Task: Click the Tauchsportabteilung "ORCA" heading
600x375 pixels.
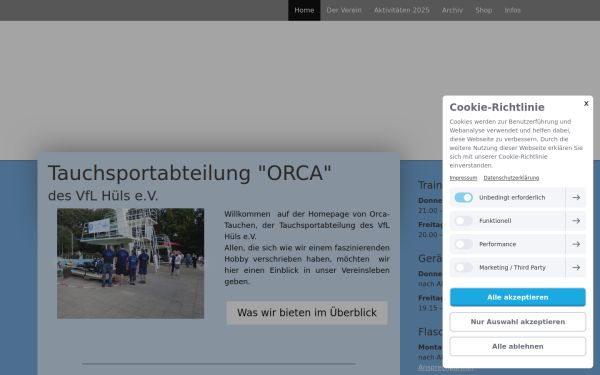Action: [x=189, y=173]
